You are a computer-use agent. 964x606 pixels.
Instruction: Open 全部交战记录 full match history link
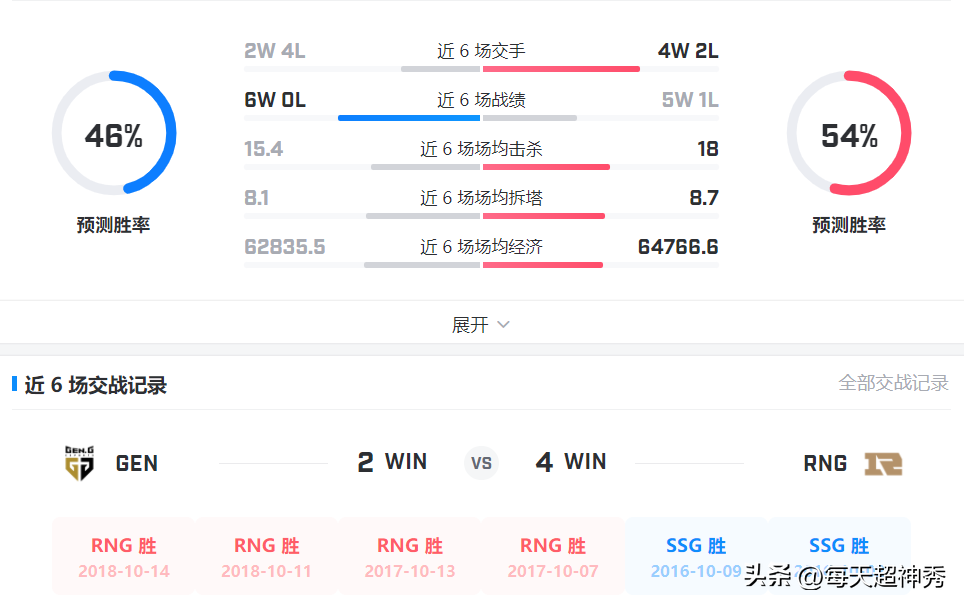[893, 383]
